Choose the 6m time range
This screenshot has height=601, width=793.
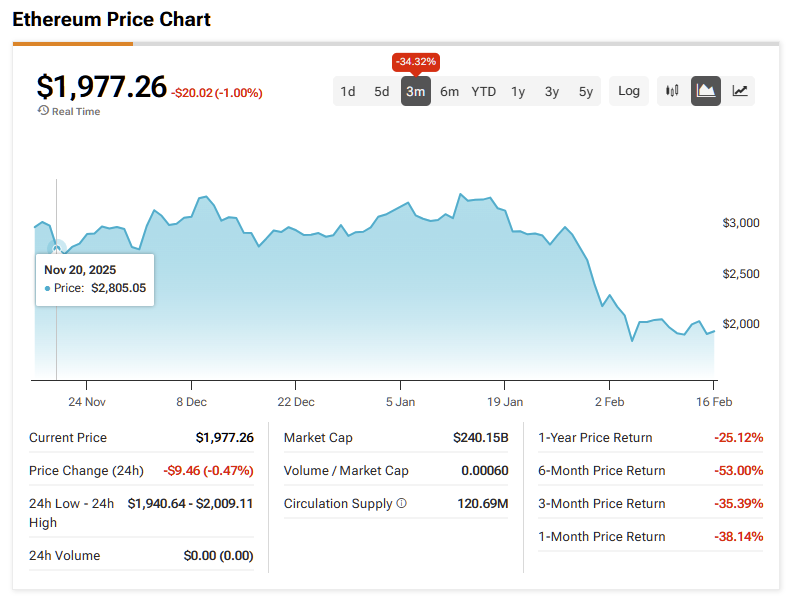[449, 92]
